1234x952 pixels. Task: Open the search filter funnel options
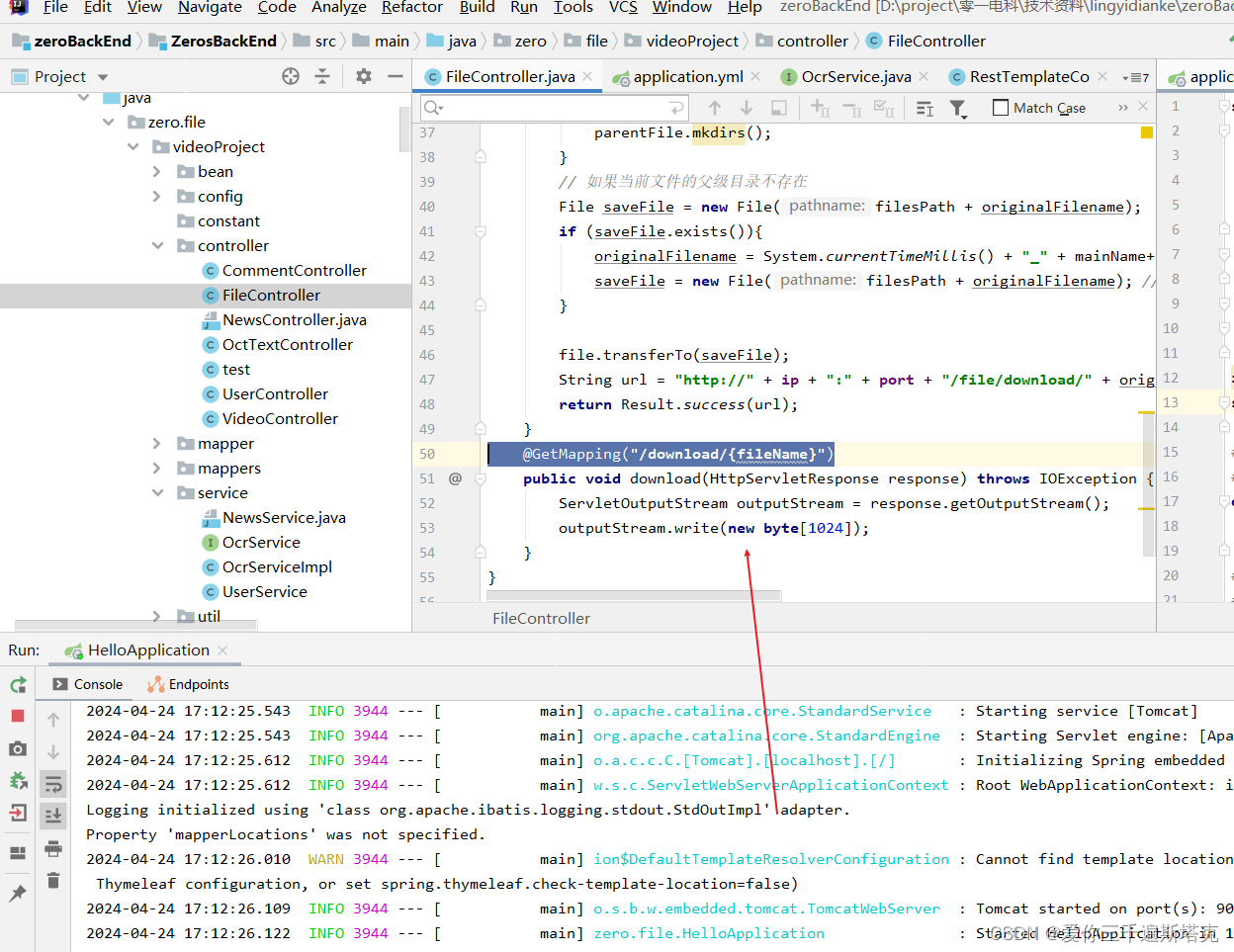point(958,108)
